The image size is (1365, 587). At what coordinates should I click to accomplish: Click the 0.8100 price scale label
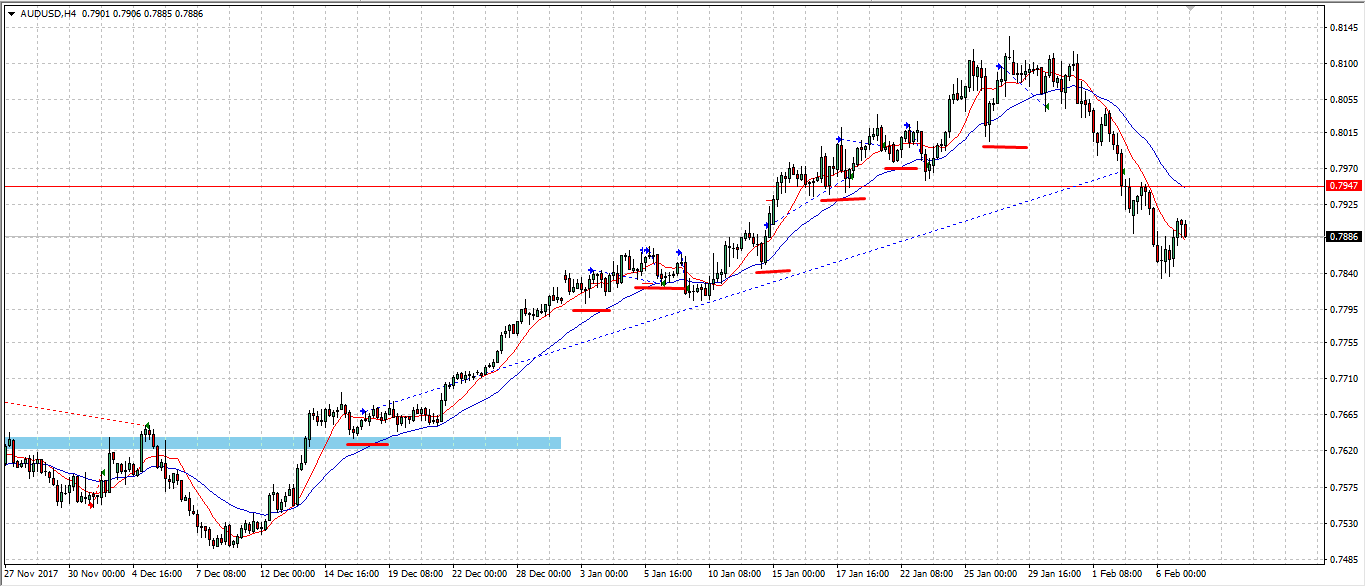(x=1345, y=64)
